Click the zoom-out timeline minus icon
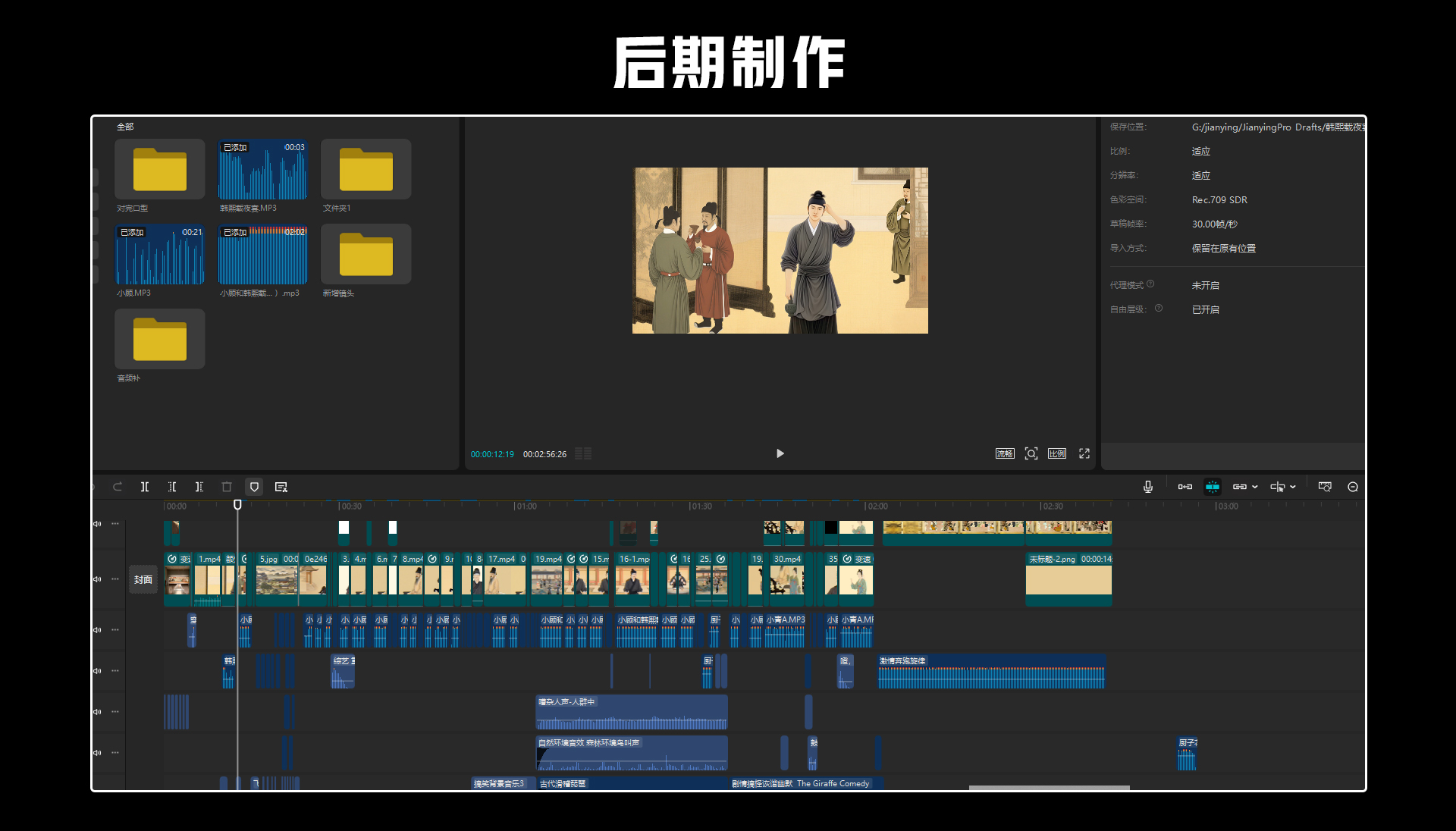This screenshot has width=1456, height=831. point(1353,487)
